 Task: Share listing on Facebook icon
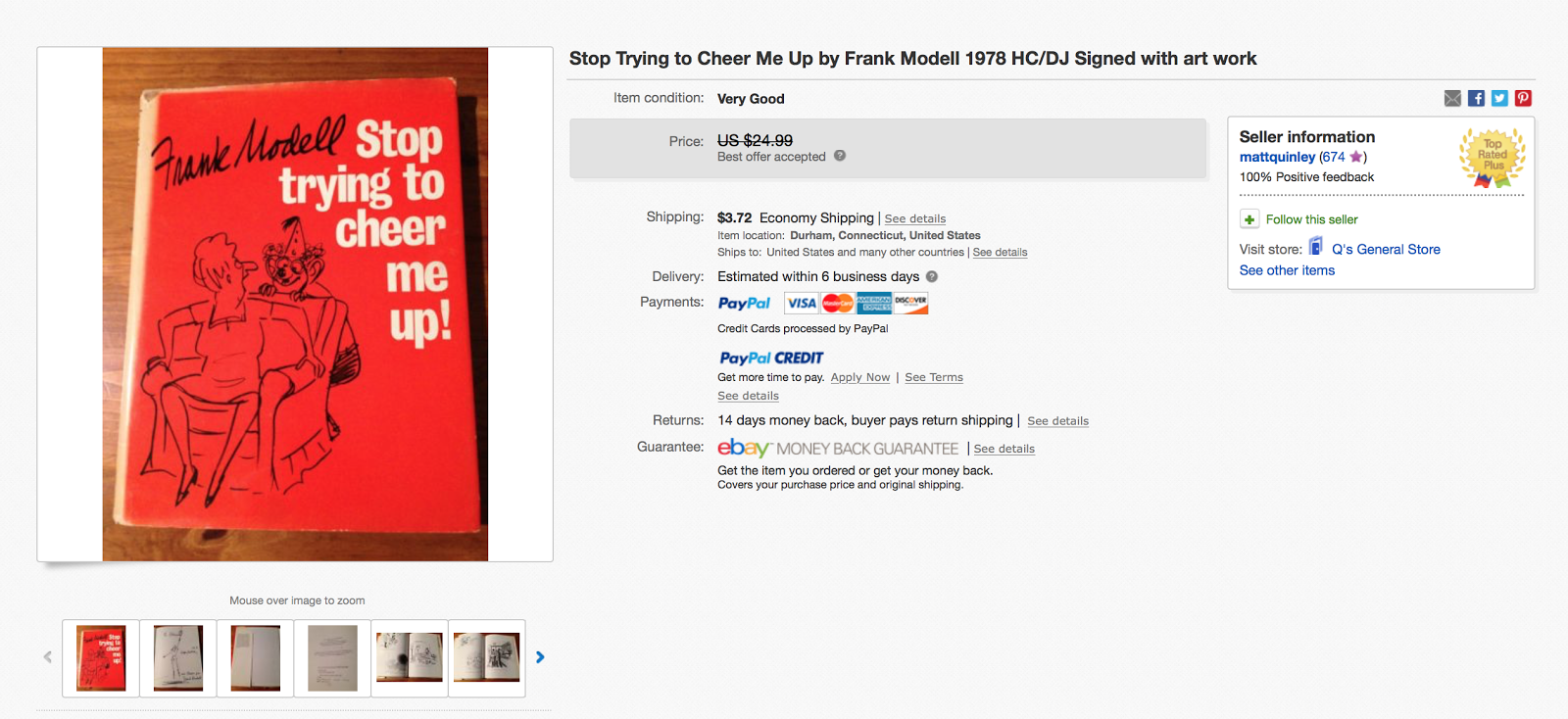click(x=1476, y=98)
